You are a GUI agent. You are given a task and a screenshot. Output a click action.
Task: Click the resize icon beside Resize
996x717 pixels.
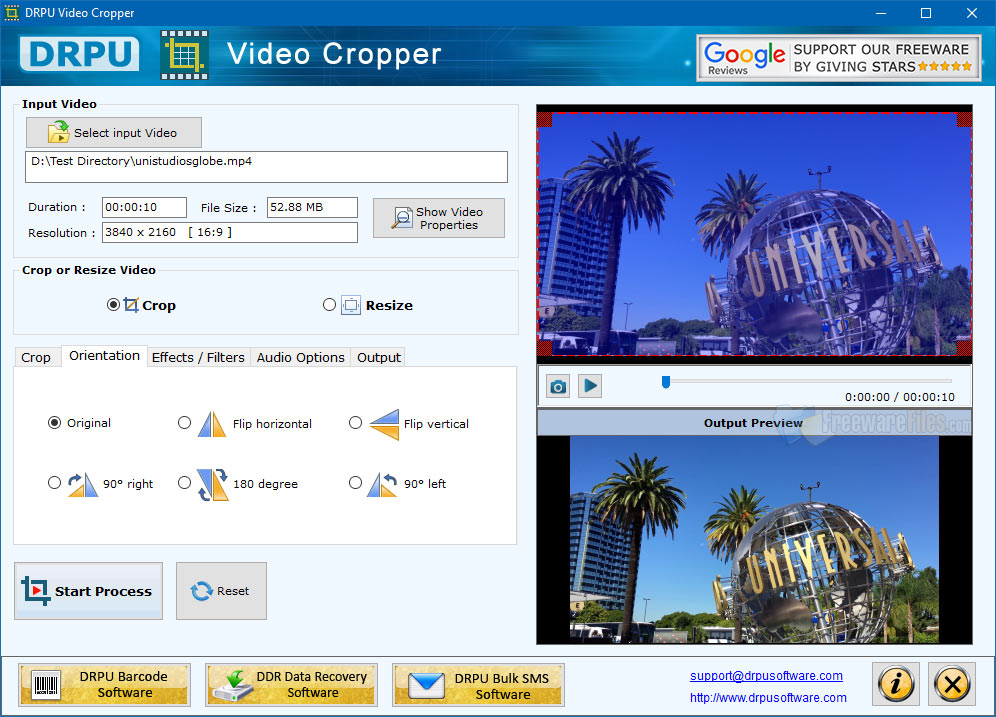click(351, 305)
